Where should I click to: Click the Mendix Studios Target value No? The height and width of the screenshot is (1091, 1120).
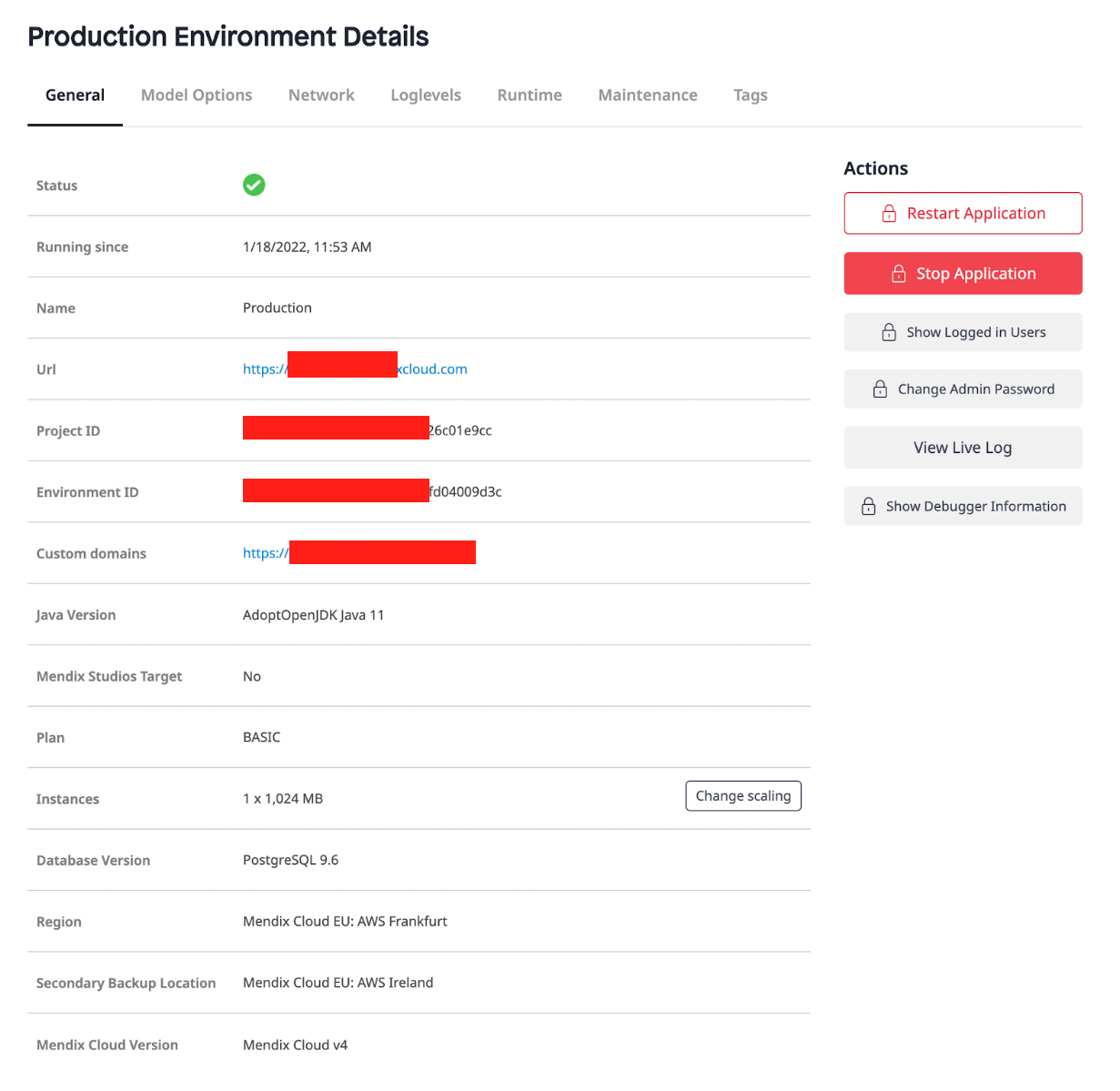pos(252,676)
